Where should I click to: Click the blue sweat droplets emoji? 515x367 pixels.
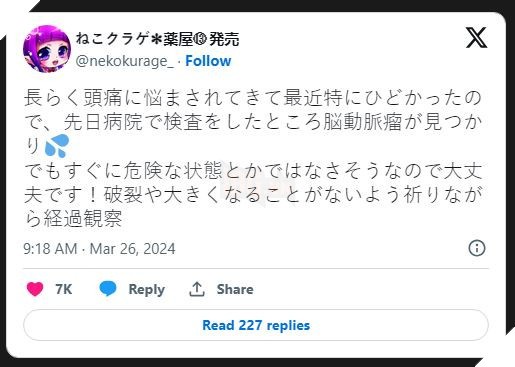[57, 146]
